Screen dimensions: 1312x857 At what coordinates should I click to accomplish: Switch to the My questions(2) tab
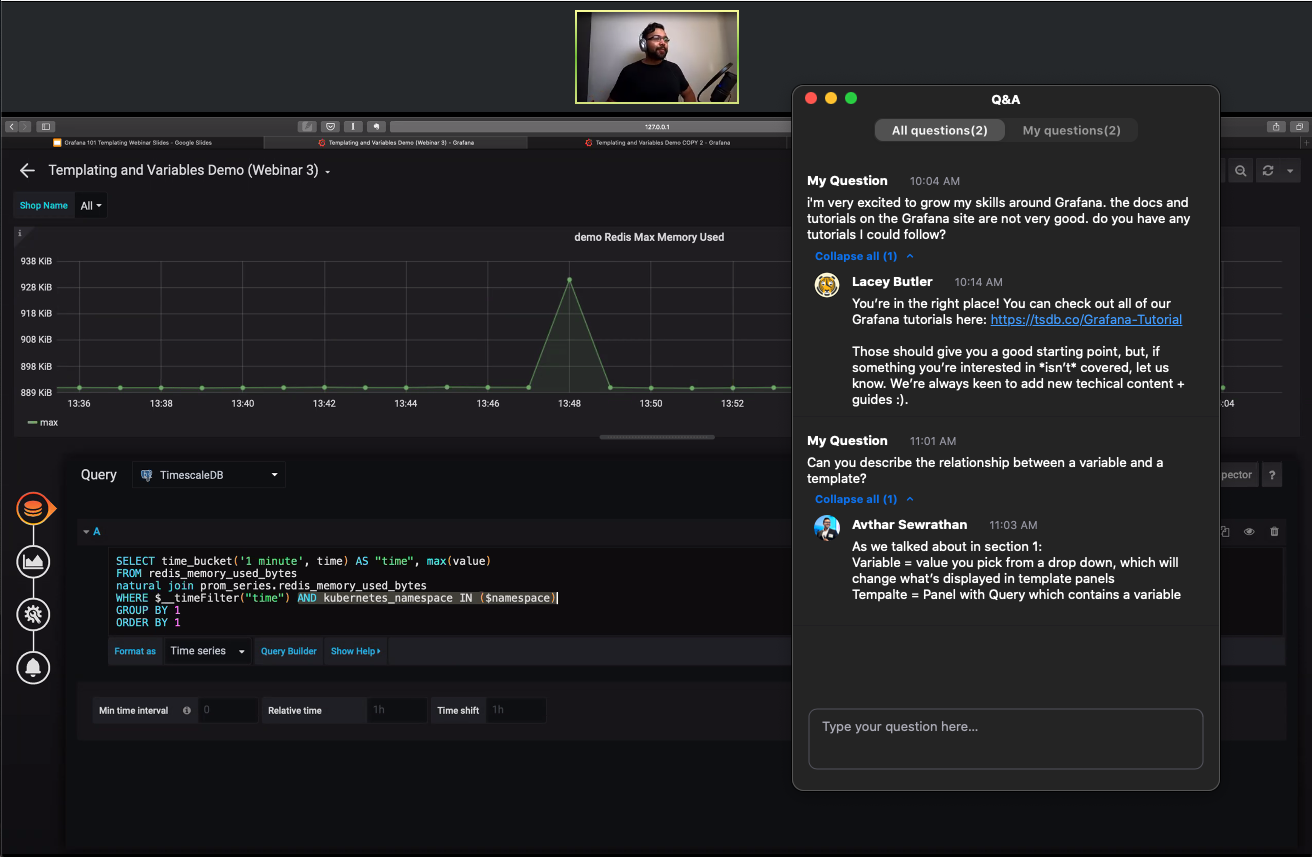click(x=1071, y=131)
